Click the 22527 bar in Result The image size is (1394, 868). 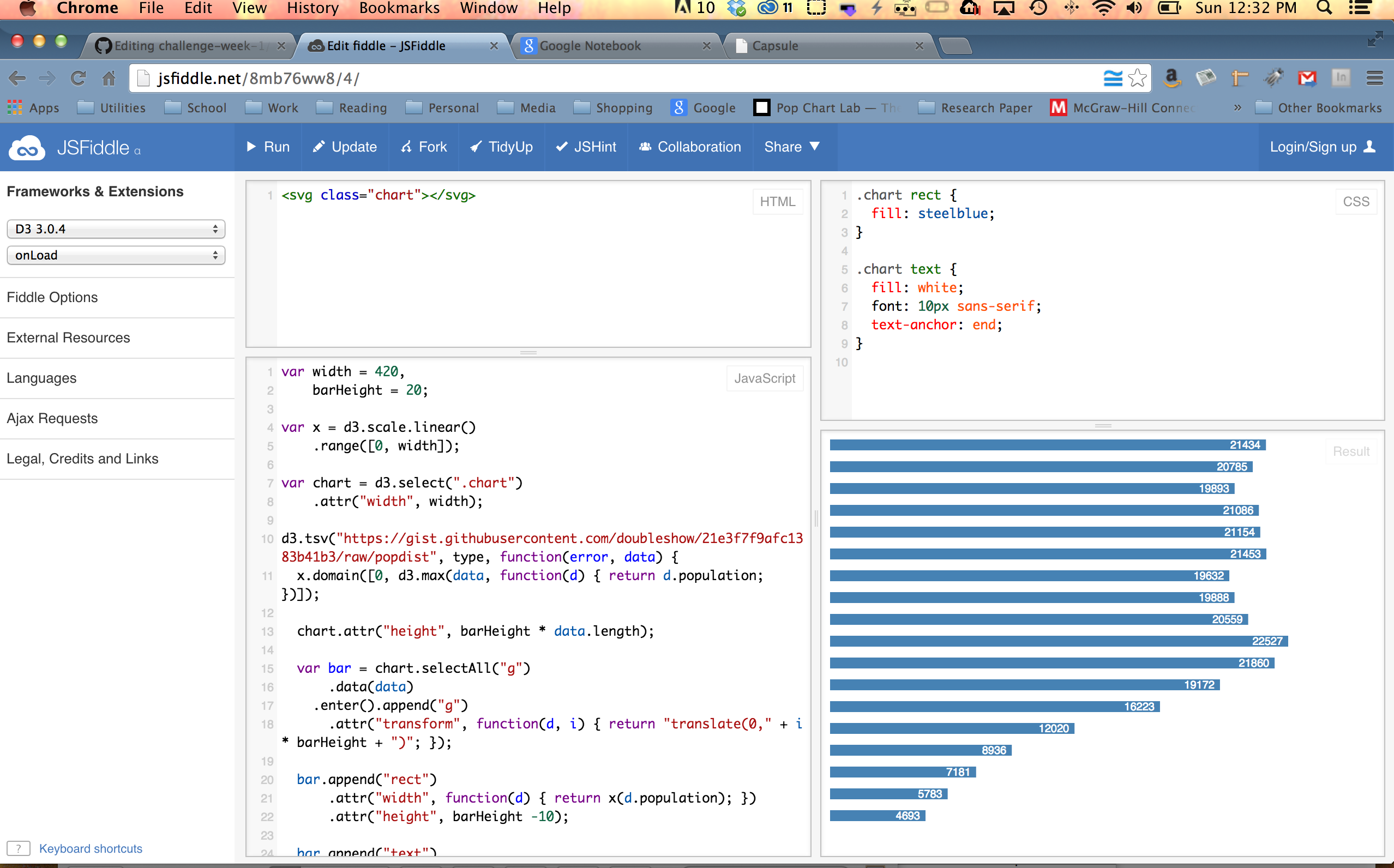point(1059,641)
